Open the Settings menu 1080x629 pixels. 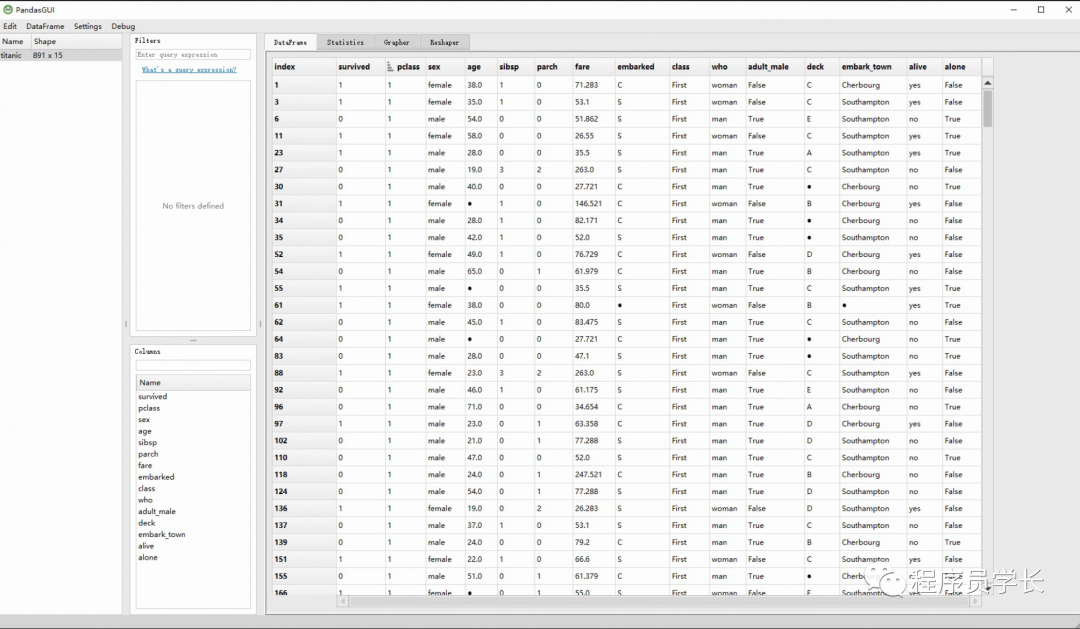(87, 26)
